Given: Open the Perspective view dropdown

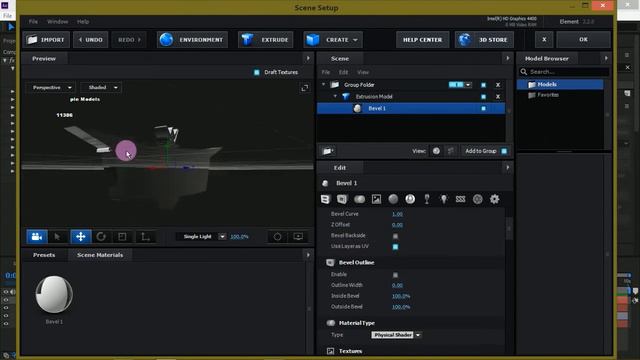Looking at the screenshot, I should pos(51,87).
